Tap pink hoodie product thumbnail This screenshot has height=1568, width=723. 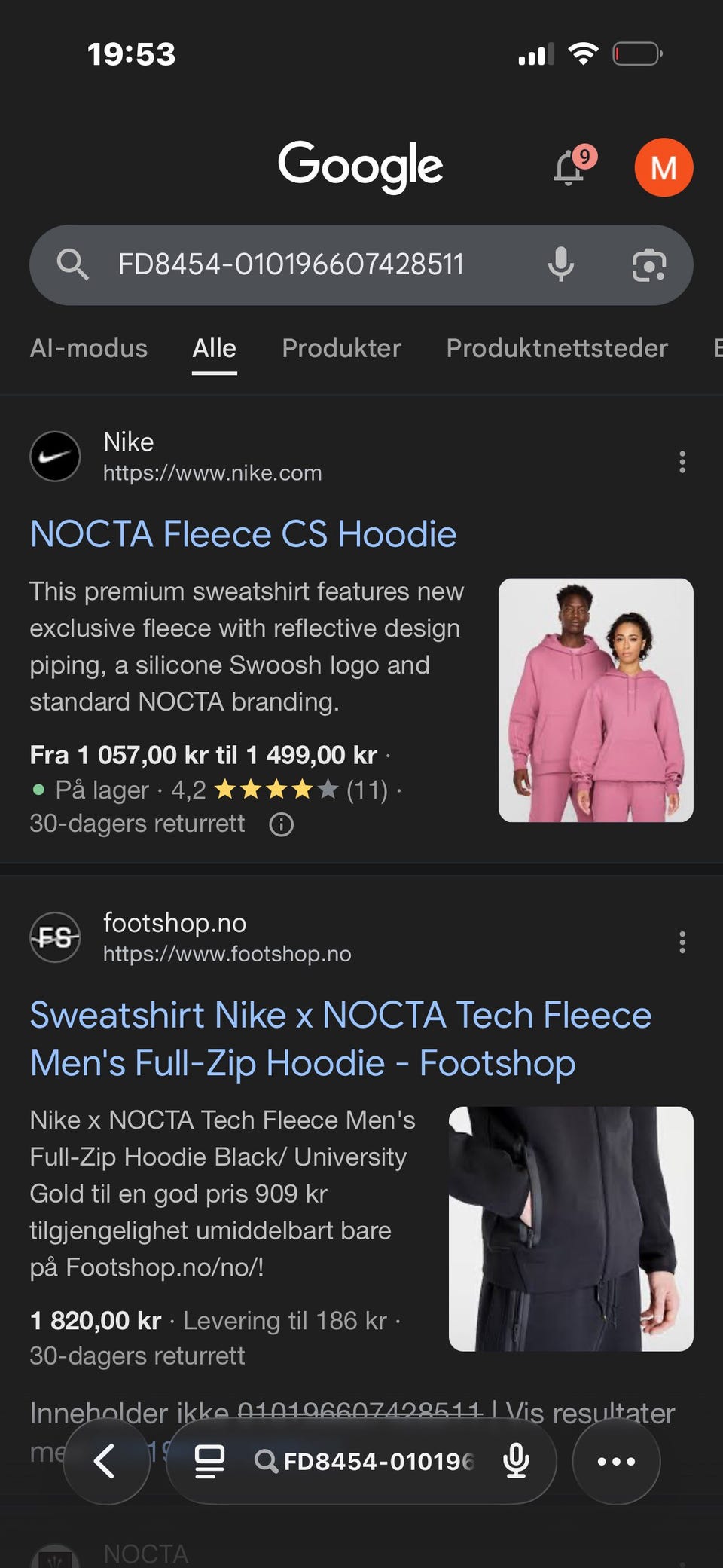pyautogui.click(x=595, y=700)
